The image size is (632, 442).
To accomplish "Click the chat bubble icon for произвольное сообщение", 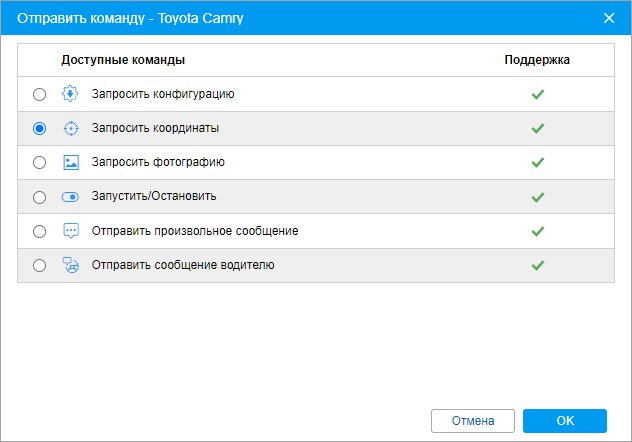I will tap(70, 231).
